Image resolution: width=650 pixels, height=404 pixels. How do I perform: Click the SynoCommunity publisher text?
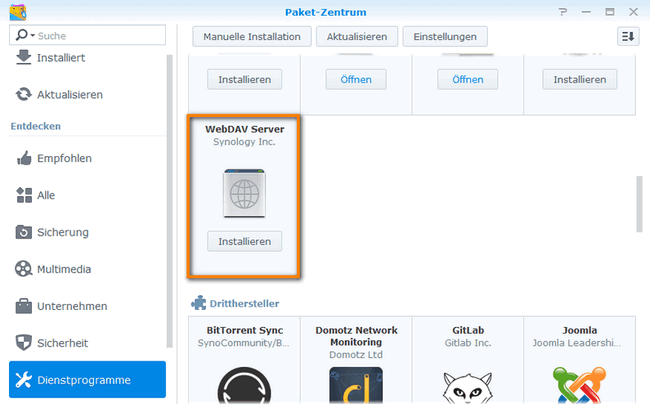coord(244,343)
